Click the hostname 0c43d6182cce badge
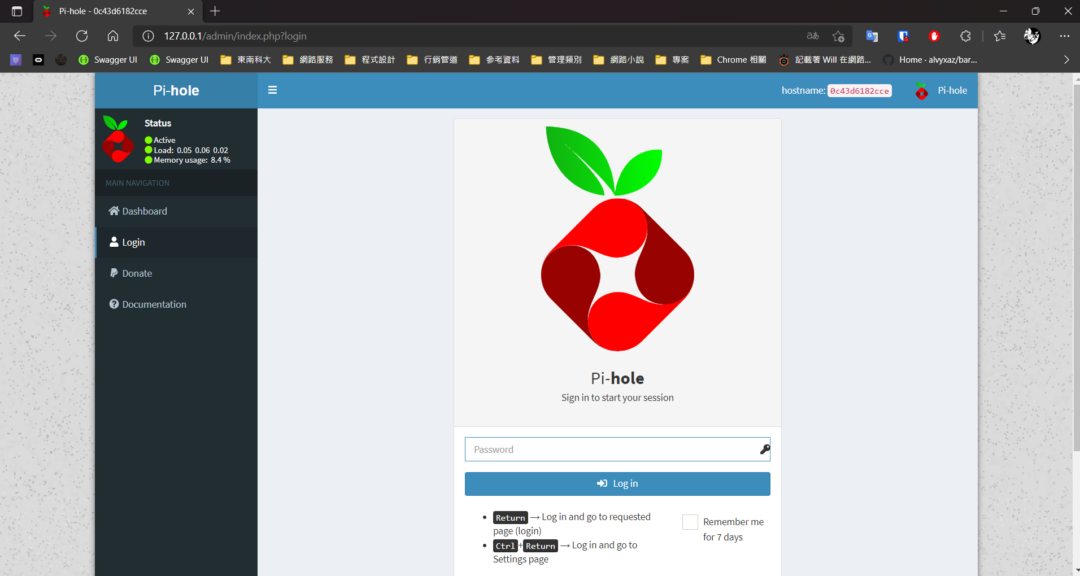1080x576 pixels. [x=860, y=91]
